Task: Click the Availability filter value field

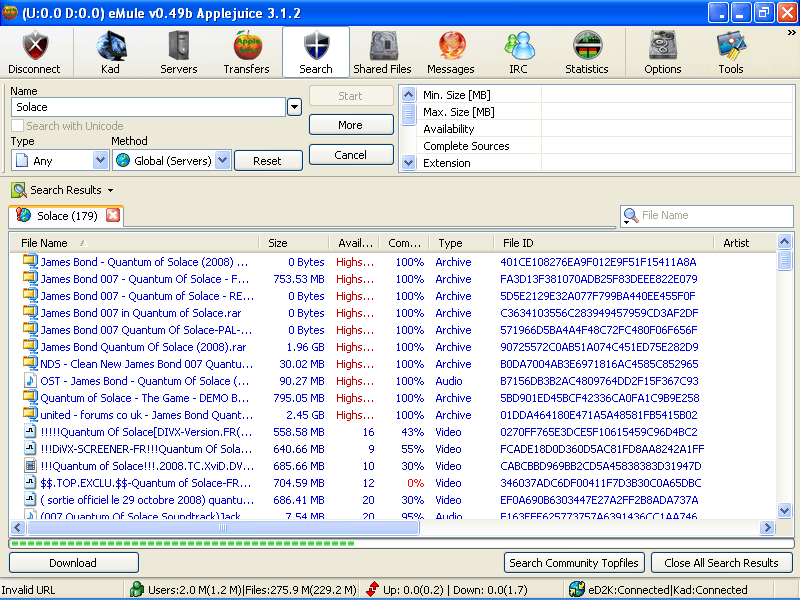Action: coord(666,129)
